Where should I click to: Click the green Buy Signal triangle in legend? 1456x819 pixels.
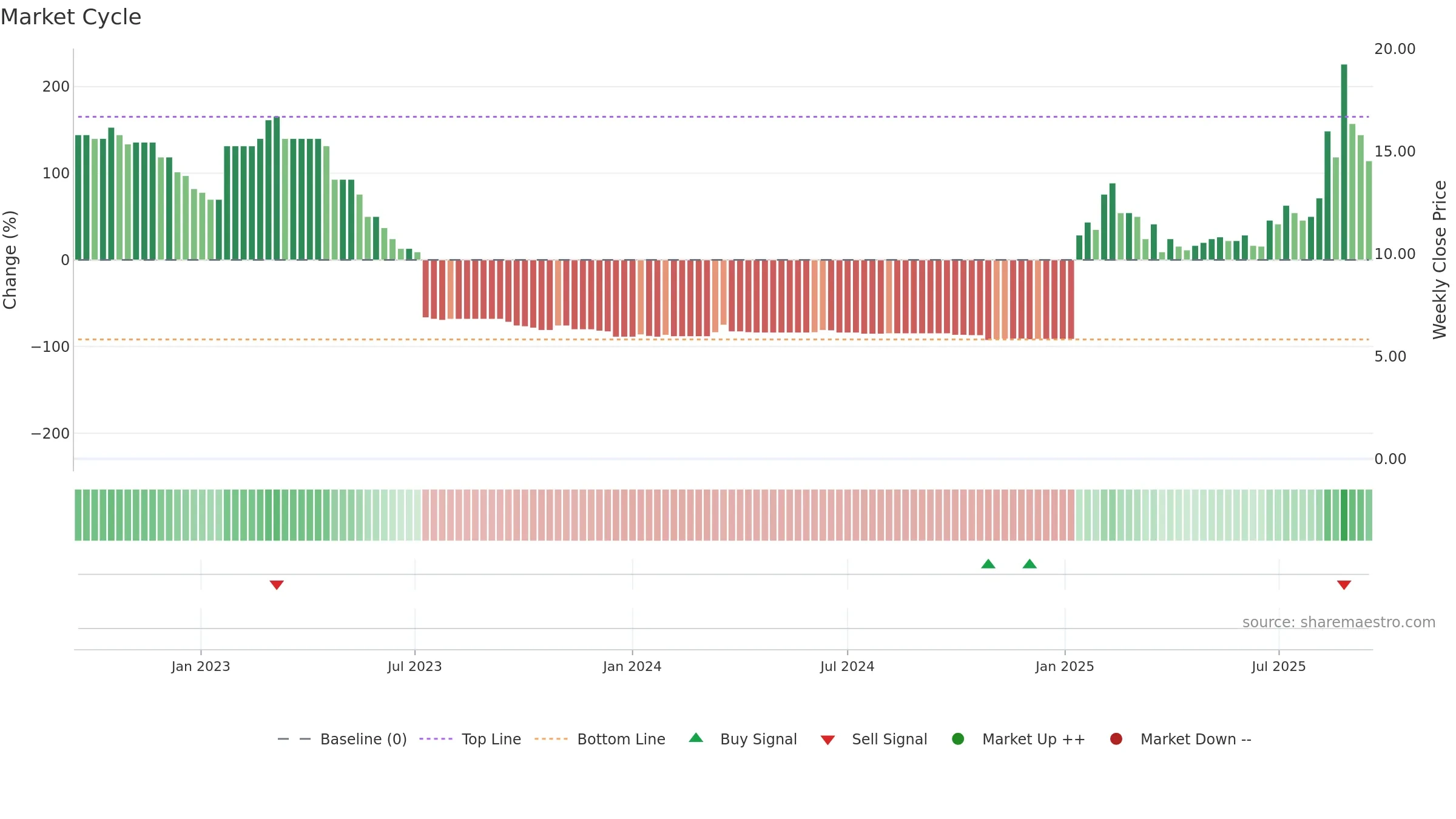click(x=696, y=738)
